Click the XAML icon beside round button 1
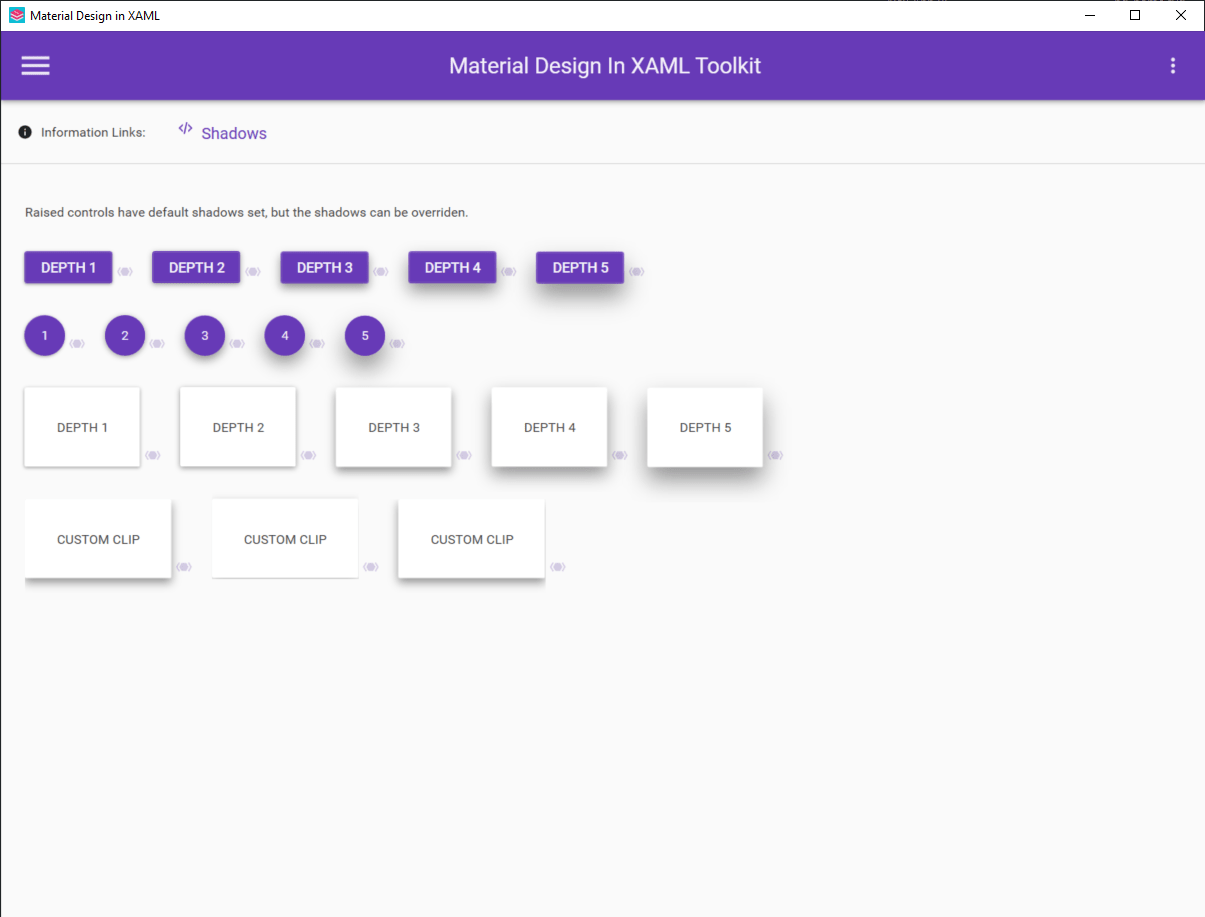 coord(77,344)
